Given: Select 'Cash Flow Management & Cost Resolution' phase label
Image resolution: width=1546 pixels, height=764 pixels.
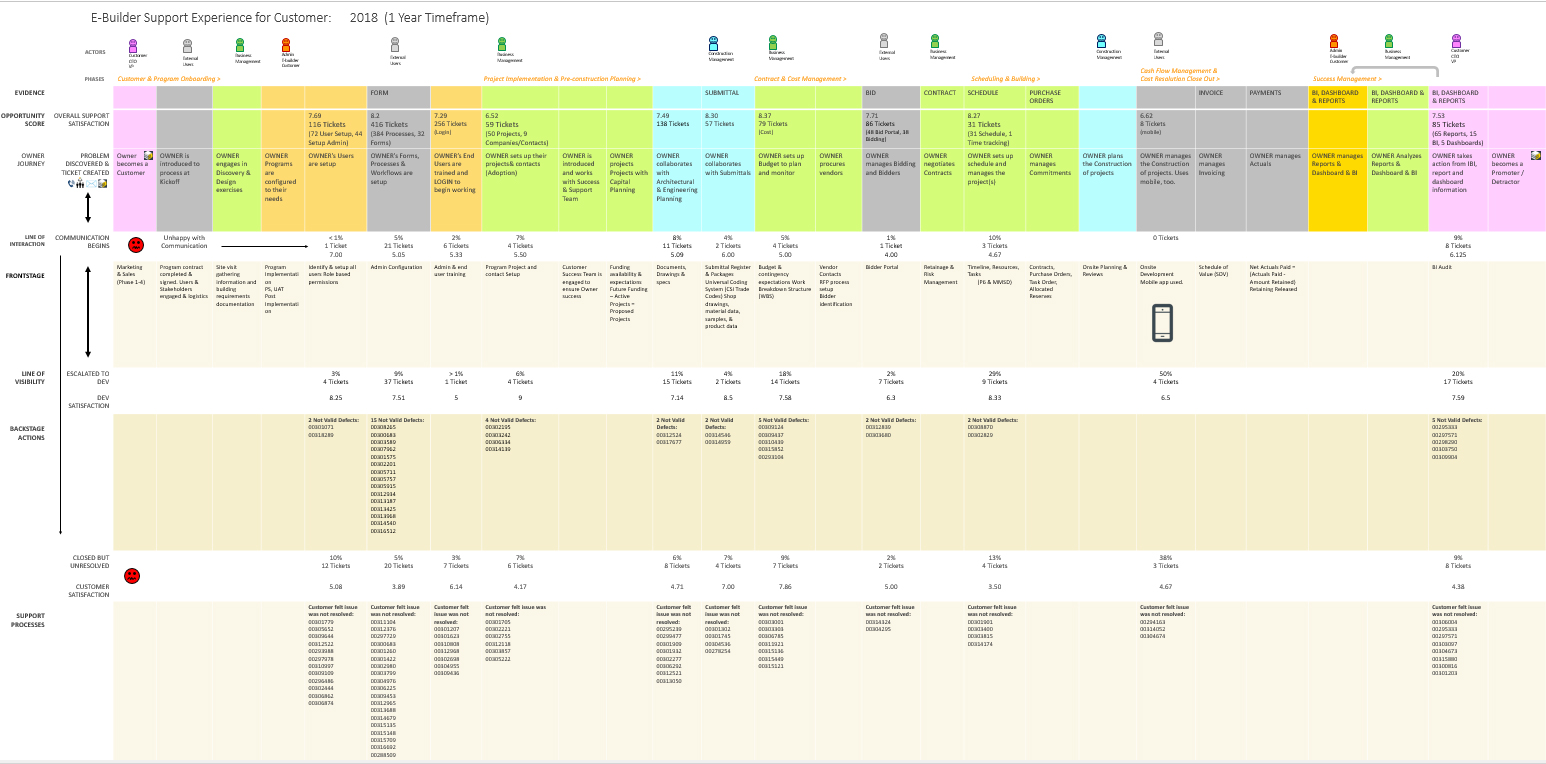Looking at the screenshot, I should click(x=1179, y=74).
